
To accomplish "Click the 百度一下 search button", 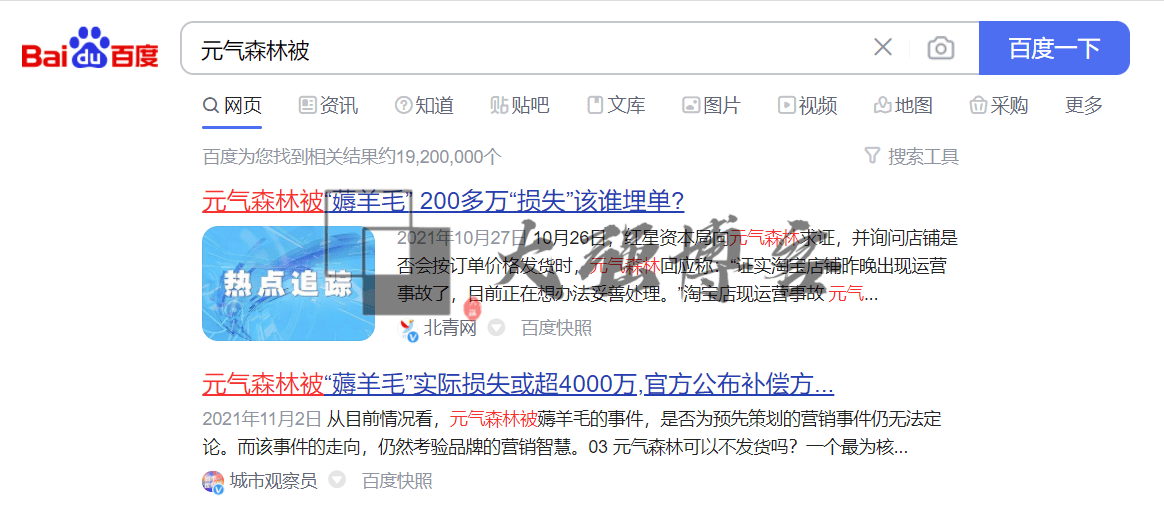I will [x=1054, y=48].
